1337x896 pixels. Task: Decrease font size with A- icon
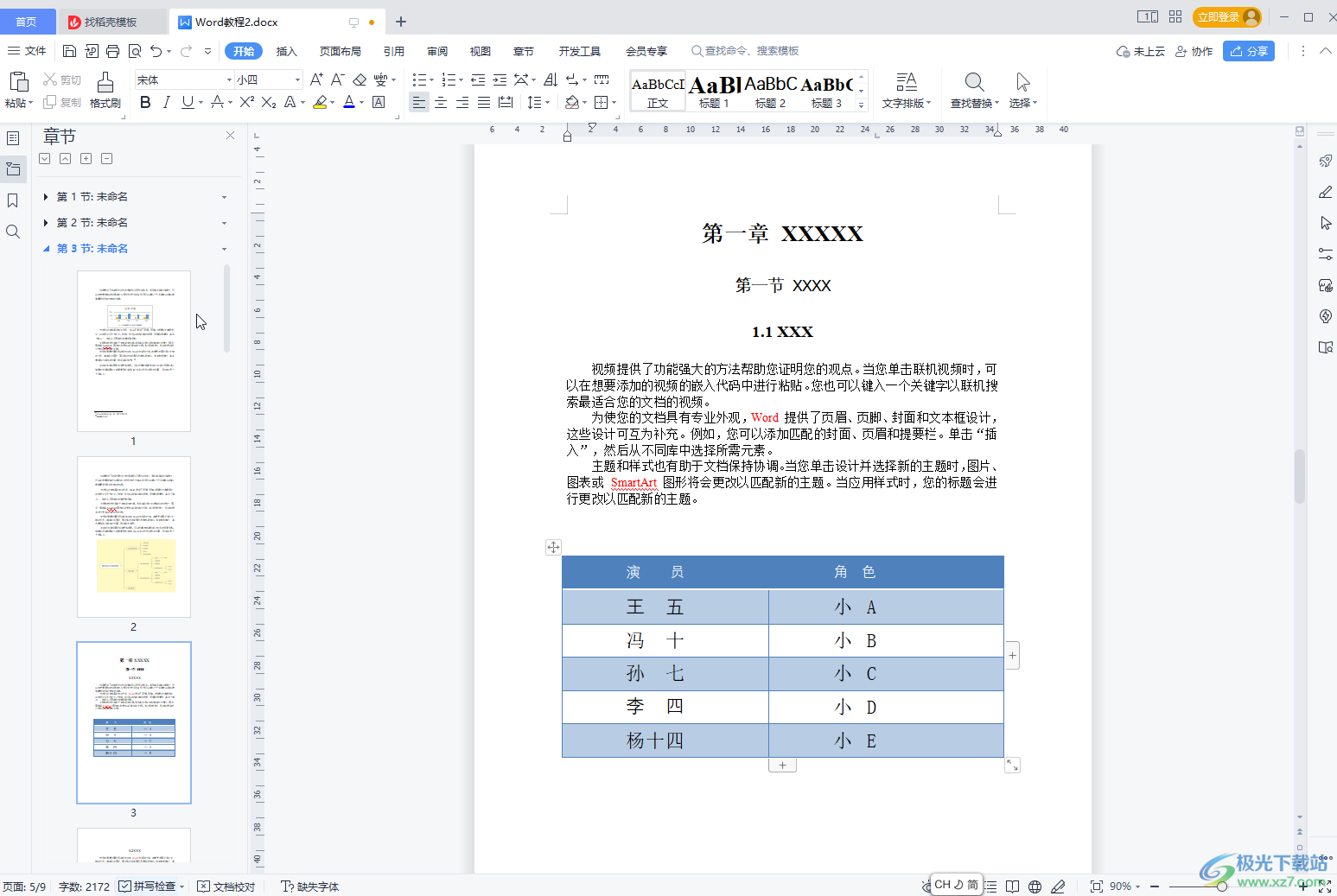(338, 79)
